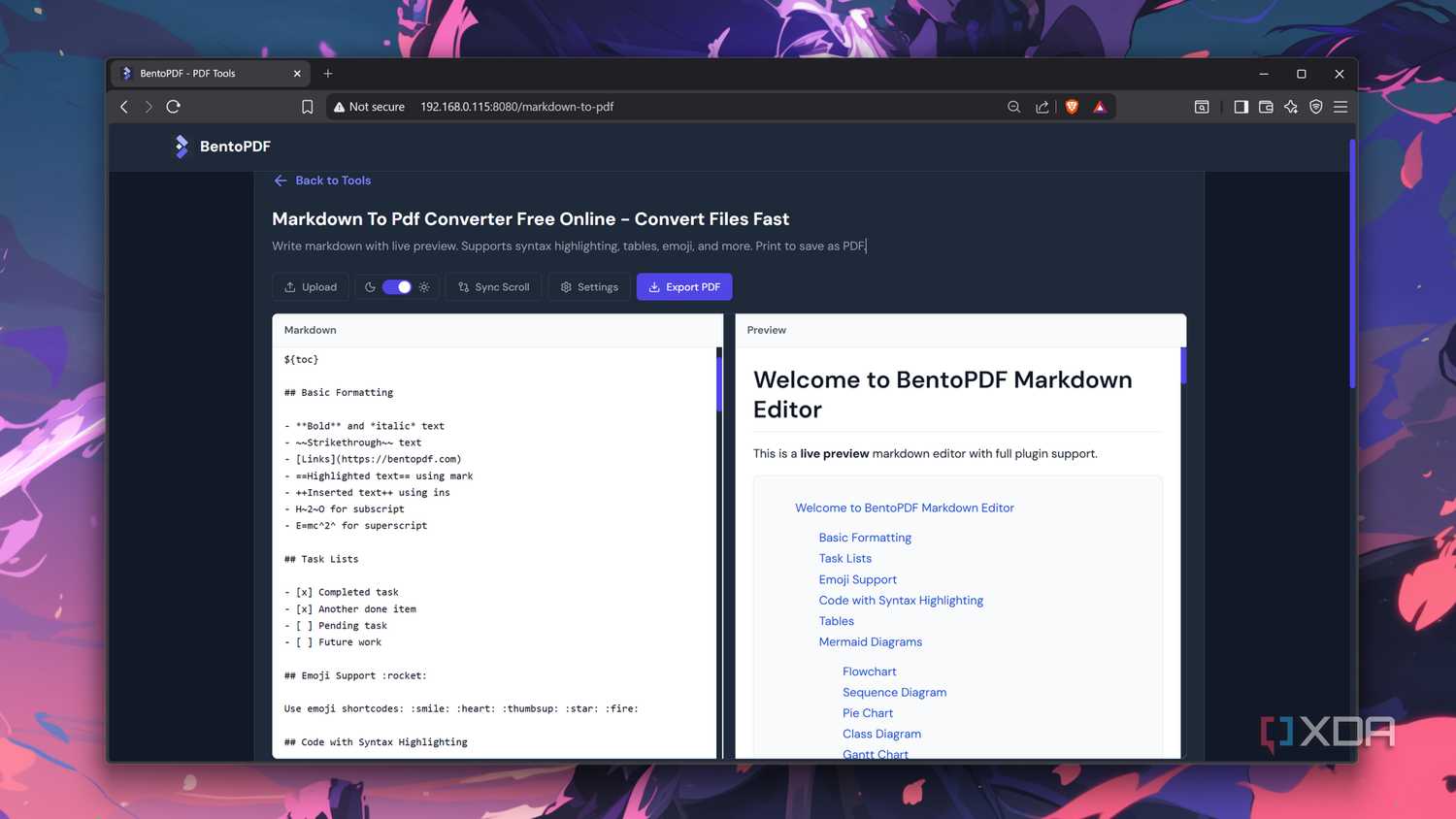Open the tab search icon in toolbar

[1202, 107]
